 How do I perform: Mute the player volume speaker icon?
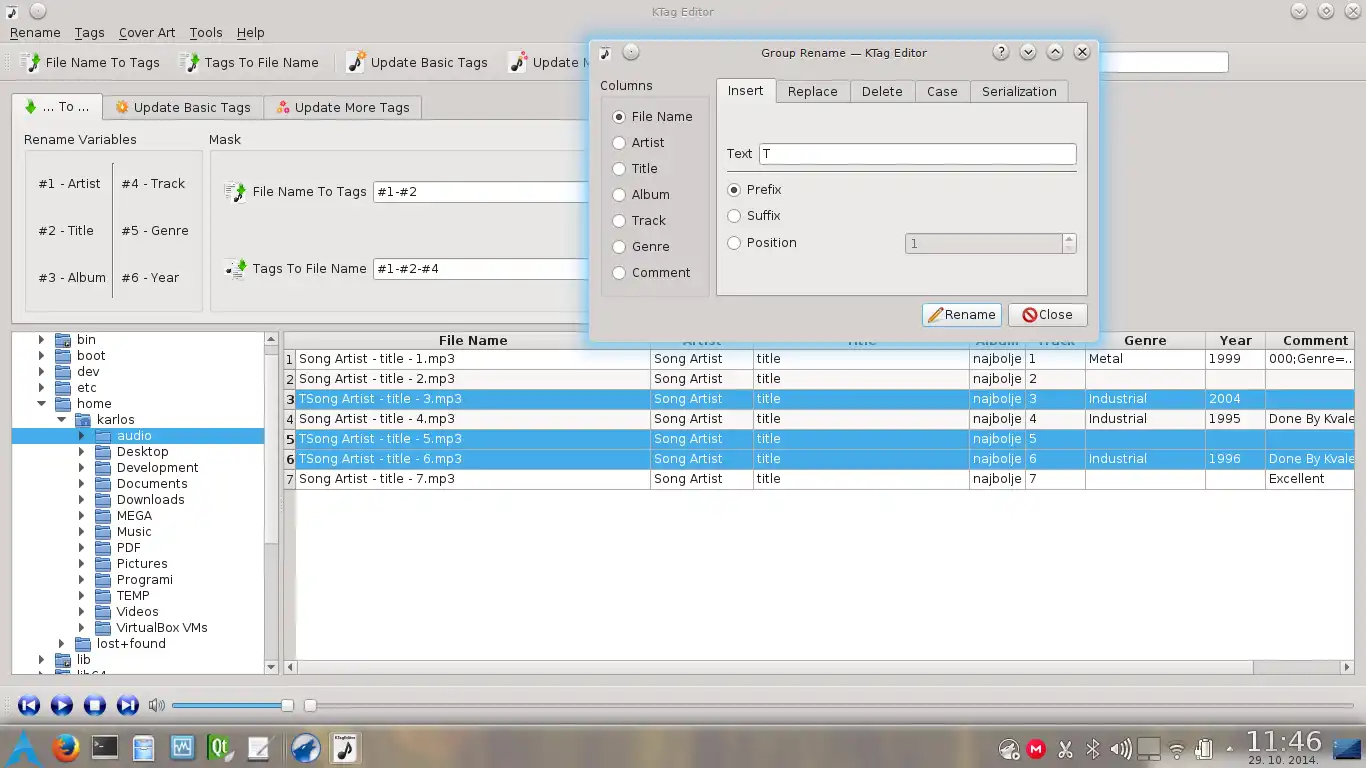(156, 705)
